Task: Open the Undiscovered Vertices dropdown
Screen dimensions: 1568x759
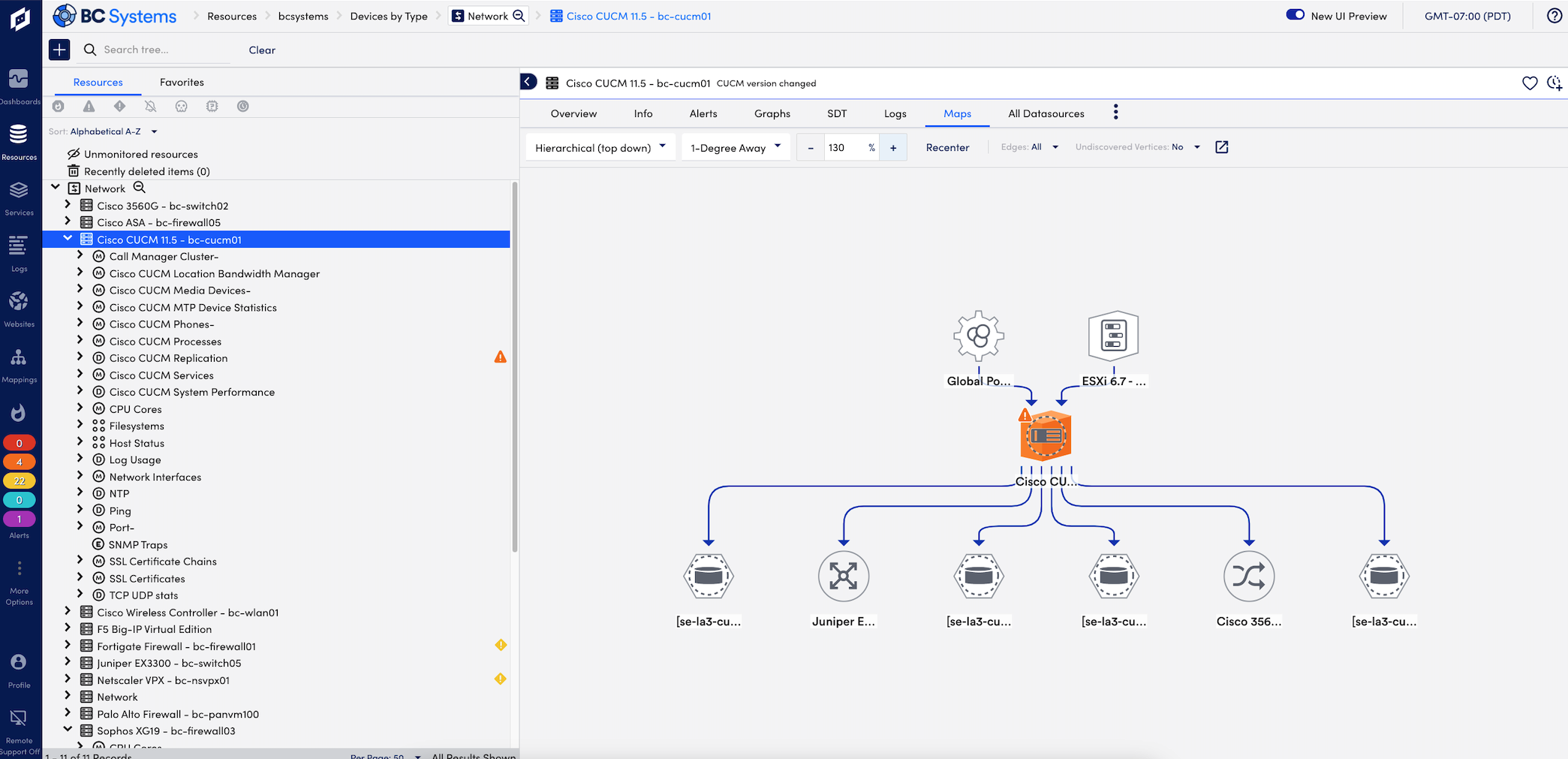Action: coord(1137,147)
